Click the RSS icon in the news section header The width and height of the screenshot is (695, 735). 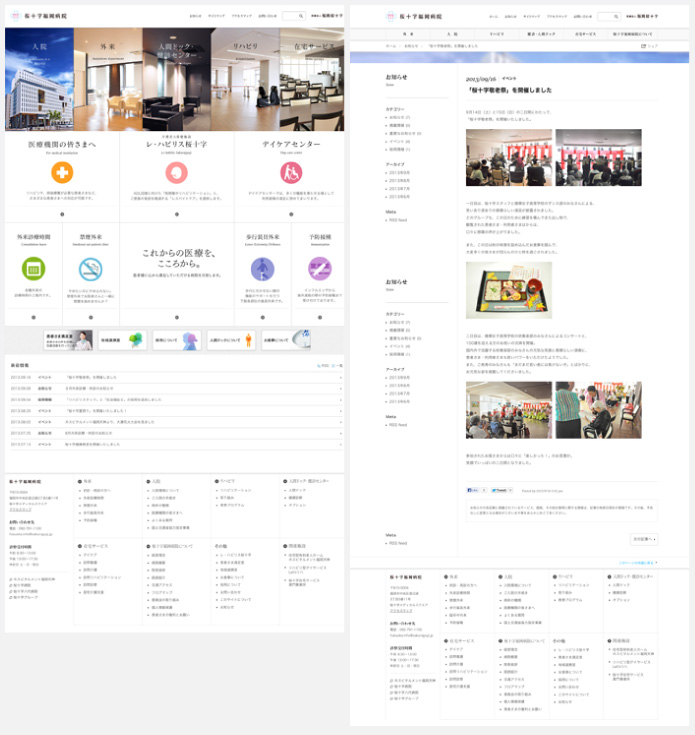click(320, 366)
